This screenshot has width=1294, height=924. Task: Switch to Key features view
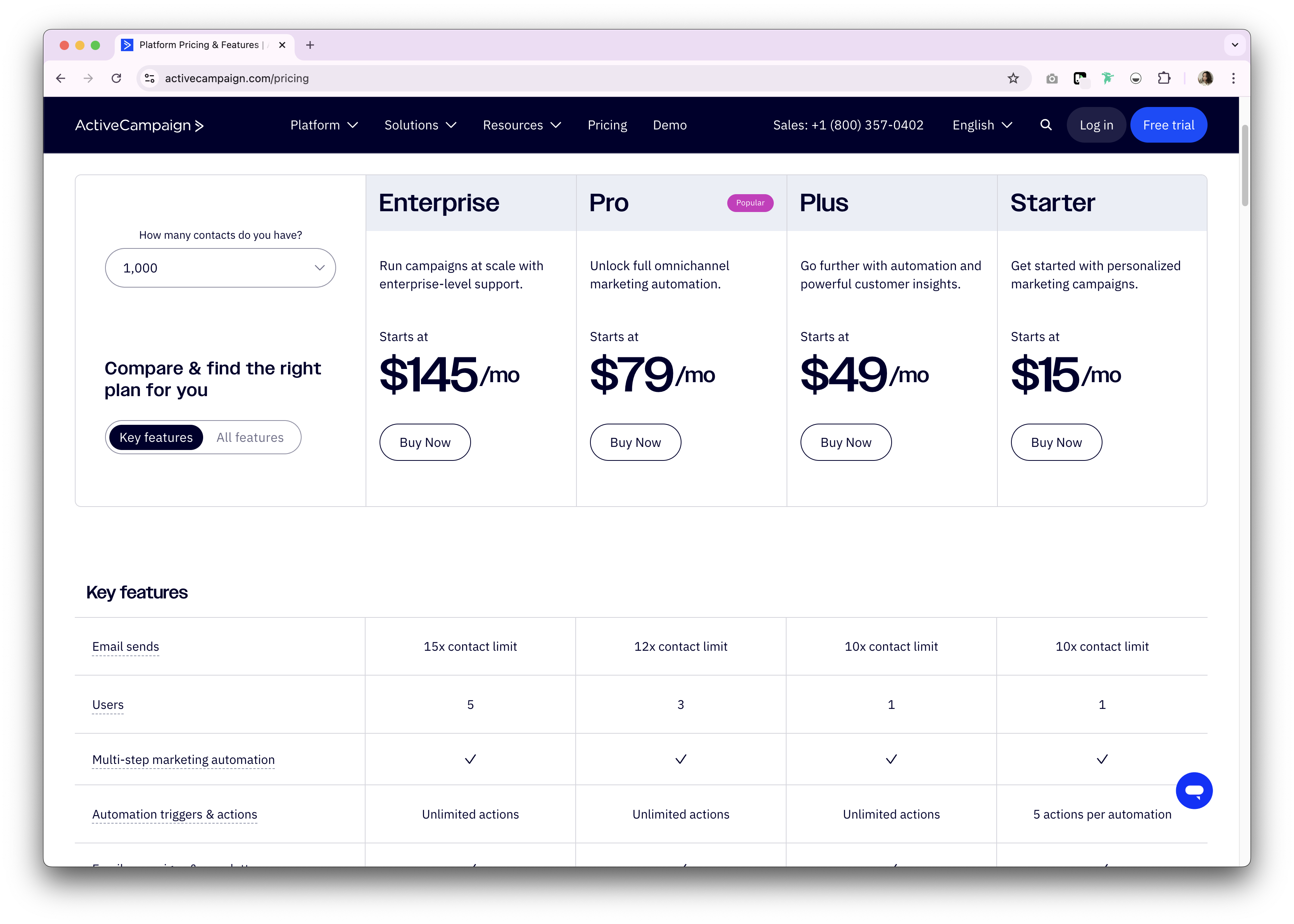tap(156, 438)
